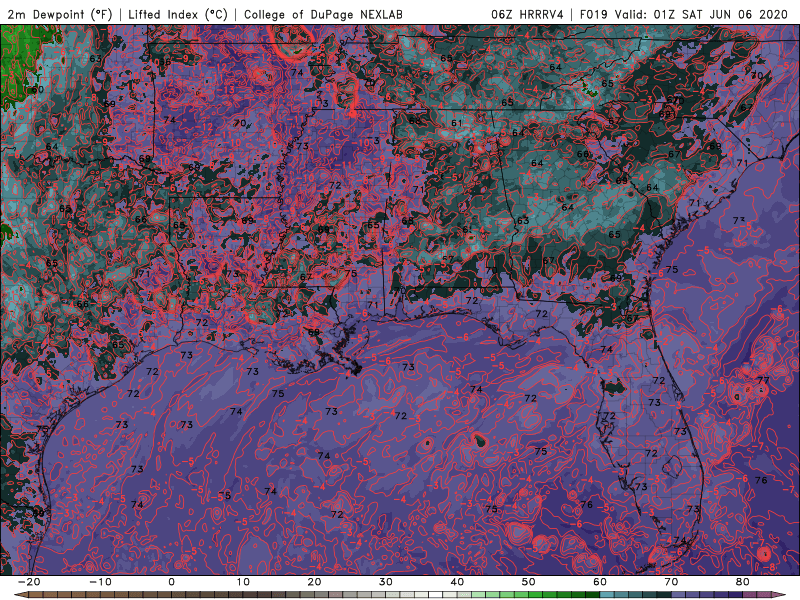Click the 60 colorbar tick label

click(x=600, y=582)
